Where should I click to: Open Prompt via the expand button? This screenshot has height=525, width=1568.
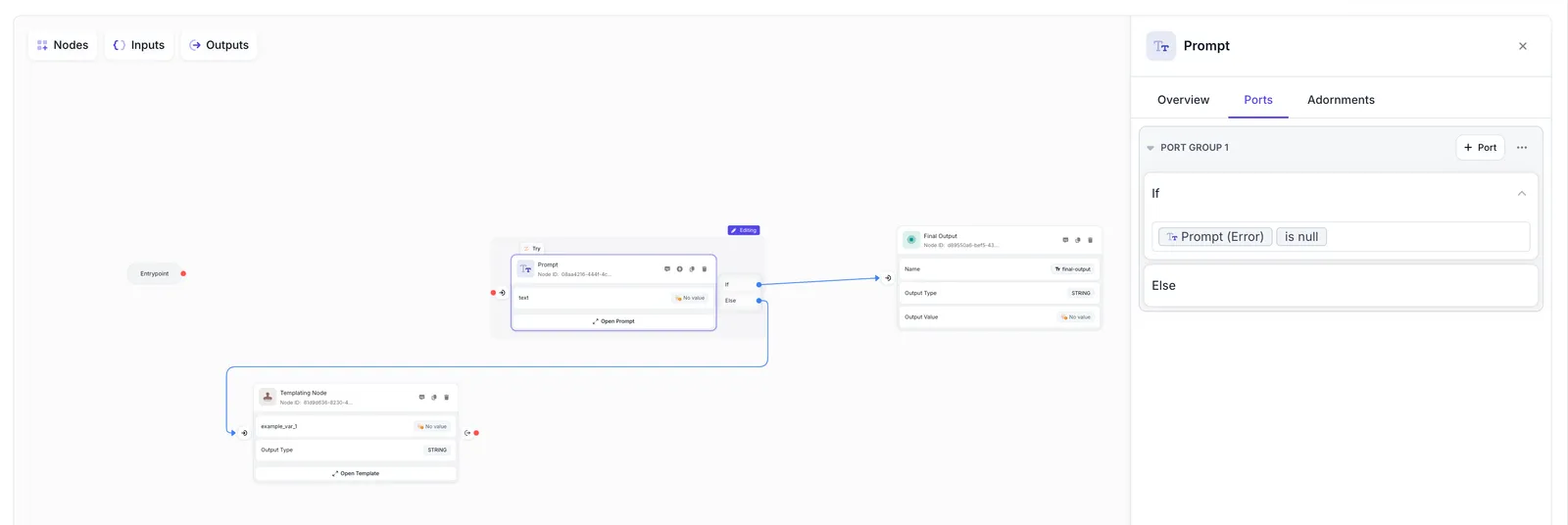613,321
